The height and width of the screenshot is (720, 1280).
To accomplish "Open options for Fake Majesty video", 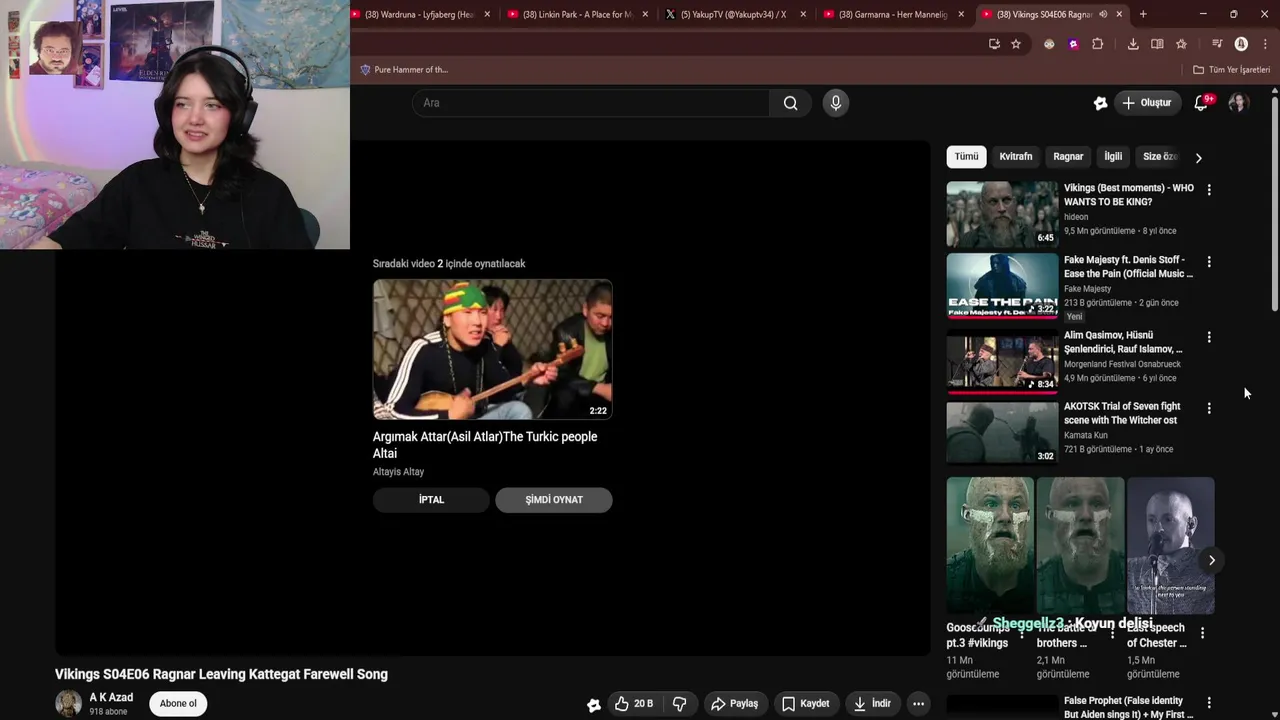I will click(1209, 262).
